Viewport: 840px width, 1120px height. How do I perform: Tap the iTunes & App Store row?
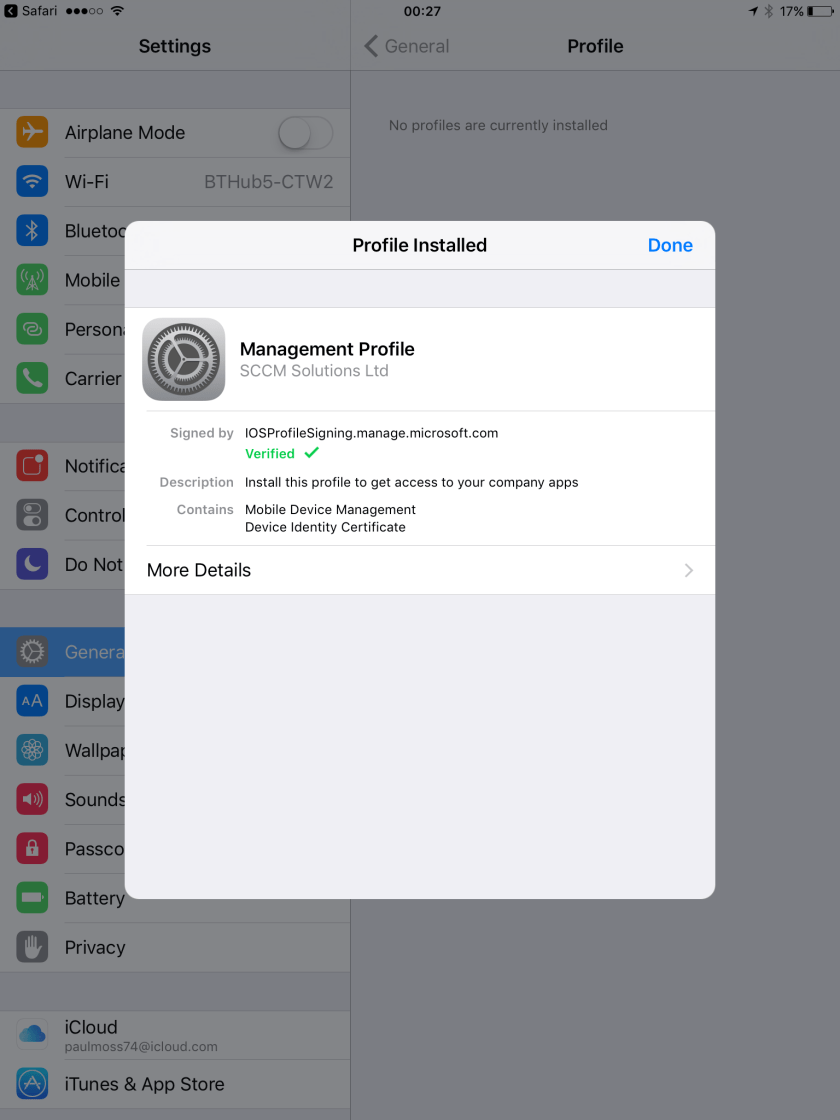point(175,1084)
